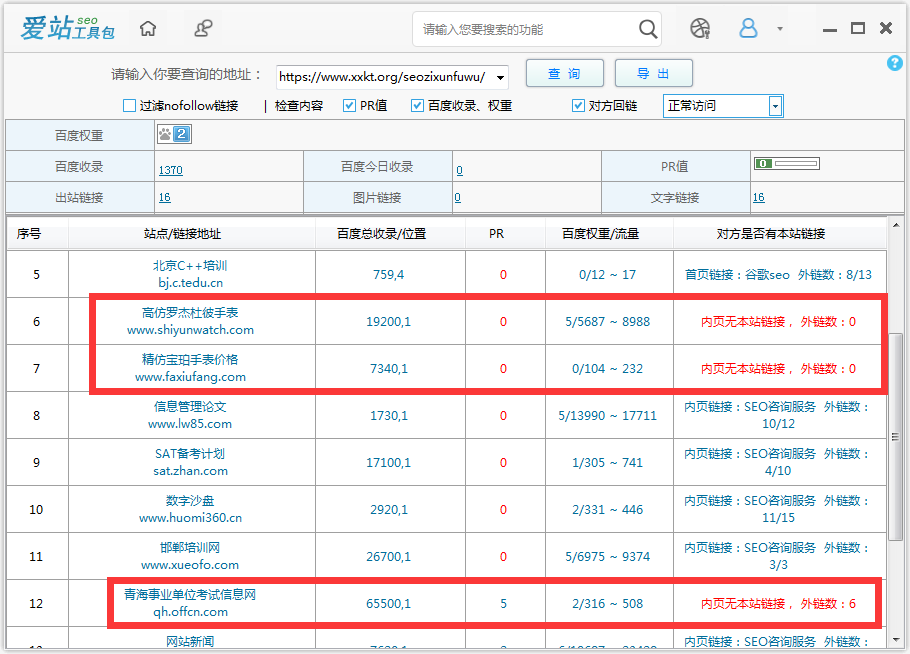
Task: Select cell 5/5687 ~ 8988
Action: click(x=608, y=321)
